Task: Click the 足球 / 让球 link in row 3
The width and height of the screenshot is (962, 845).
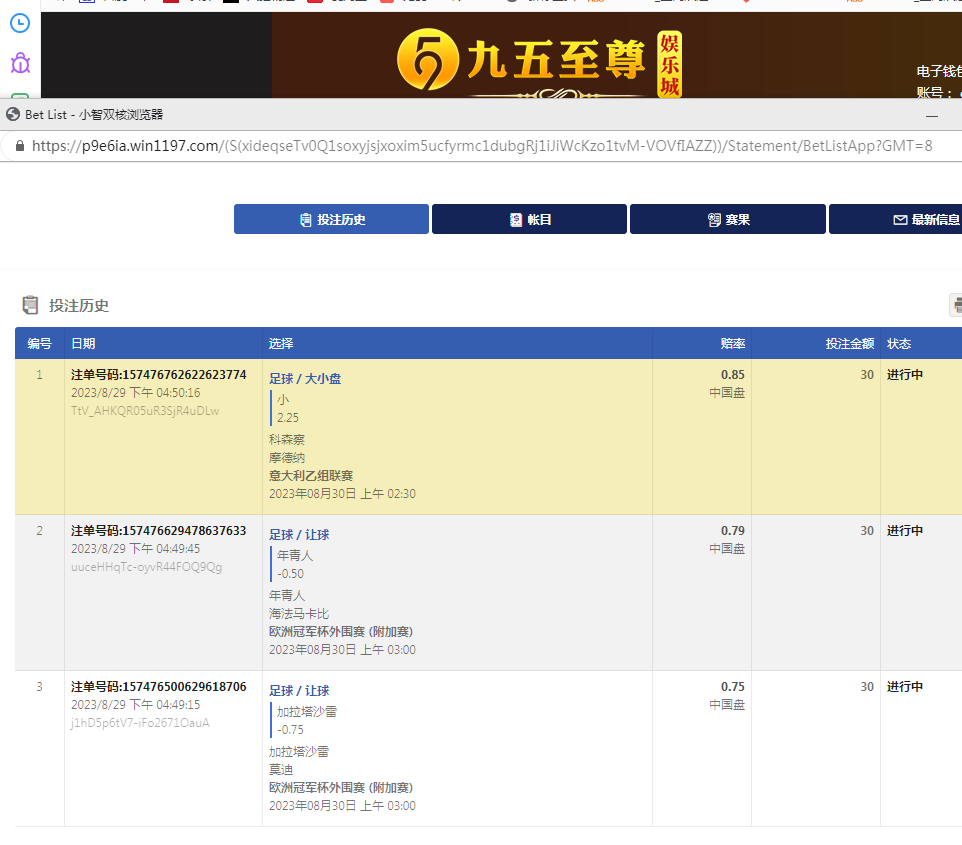Action: pyautogui.click(x=299, y=690)
